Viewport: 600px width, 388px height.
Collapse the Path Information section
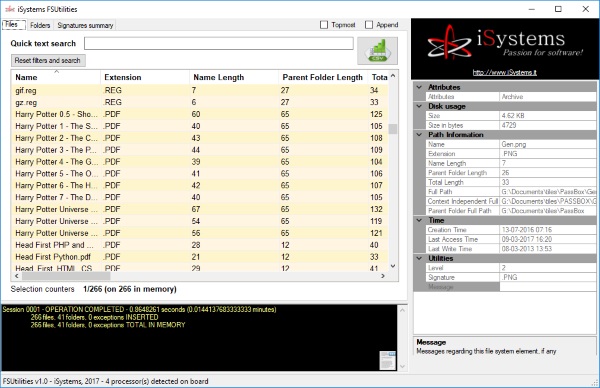pos(419,135)
